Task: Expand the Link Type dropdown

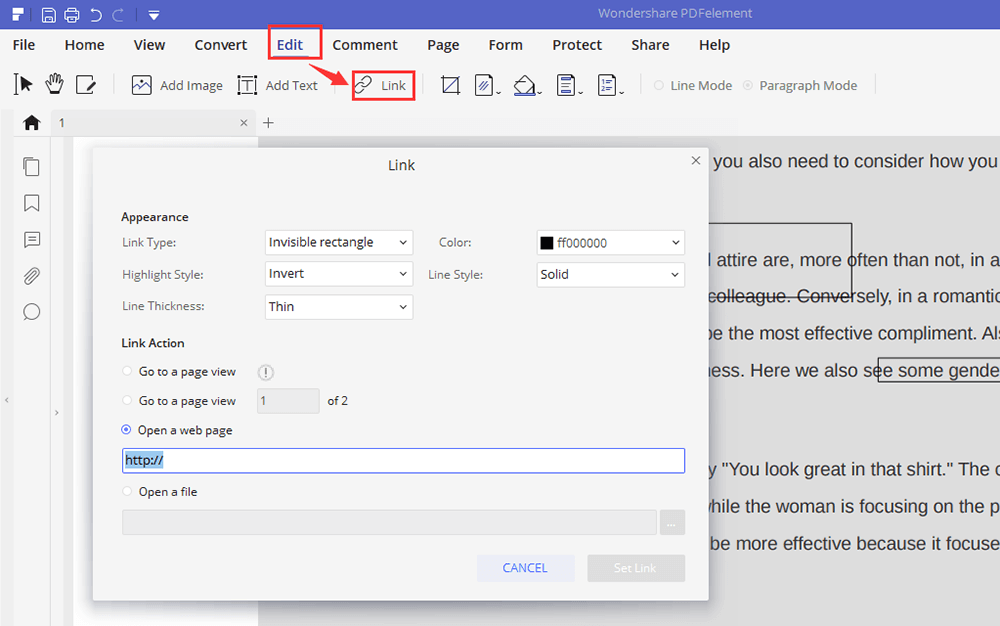Action: (x=339, y=242)
